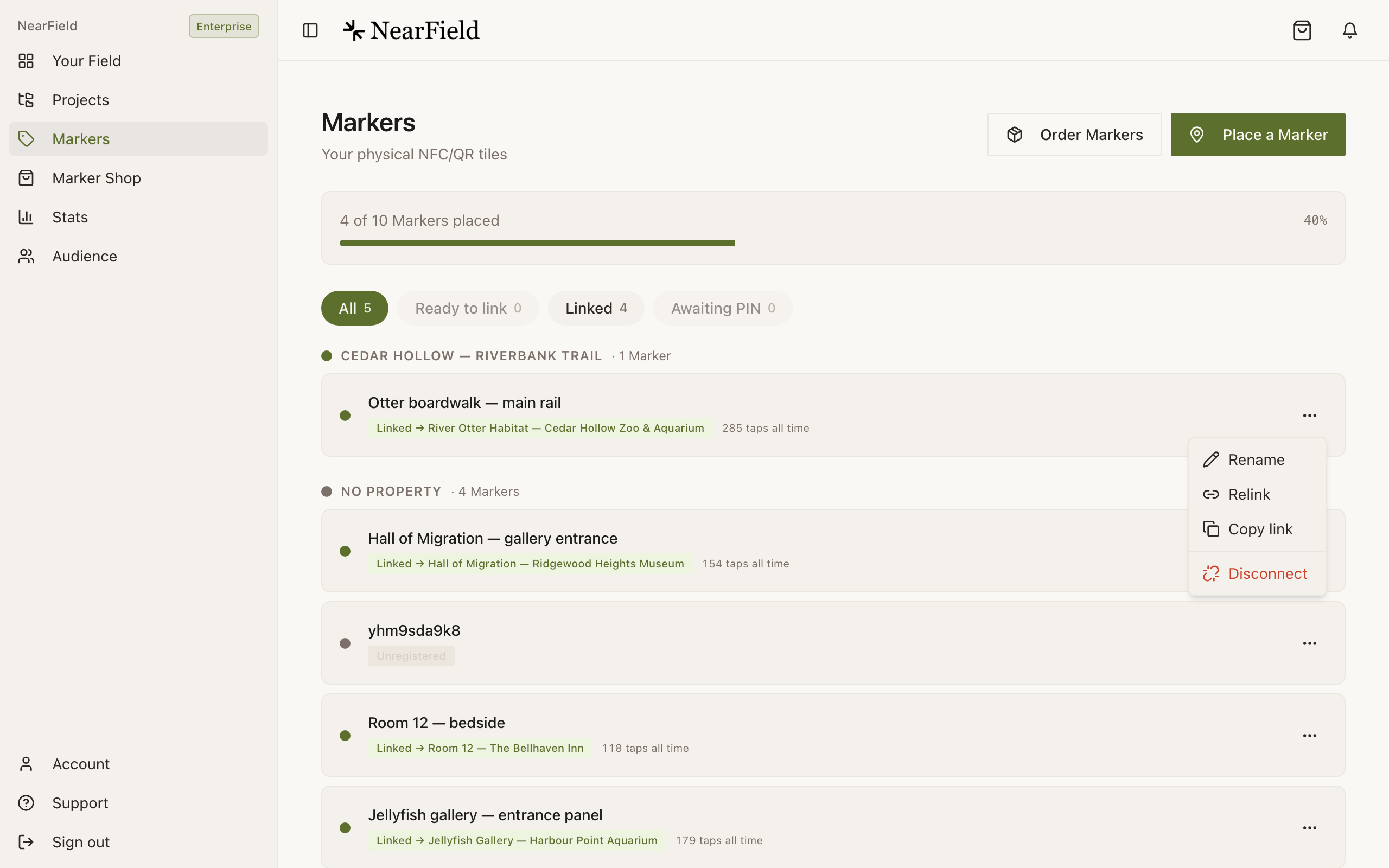Screen dimensions: 1389x868
Task: Choose Relink from the context menu
Action: (1257, 494)
